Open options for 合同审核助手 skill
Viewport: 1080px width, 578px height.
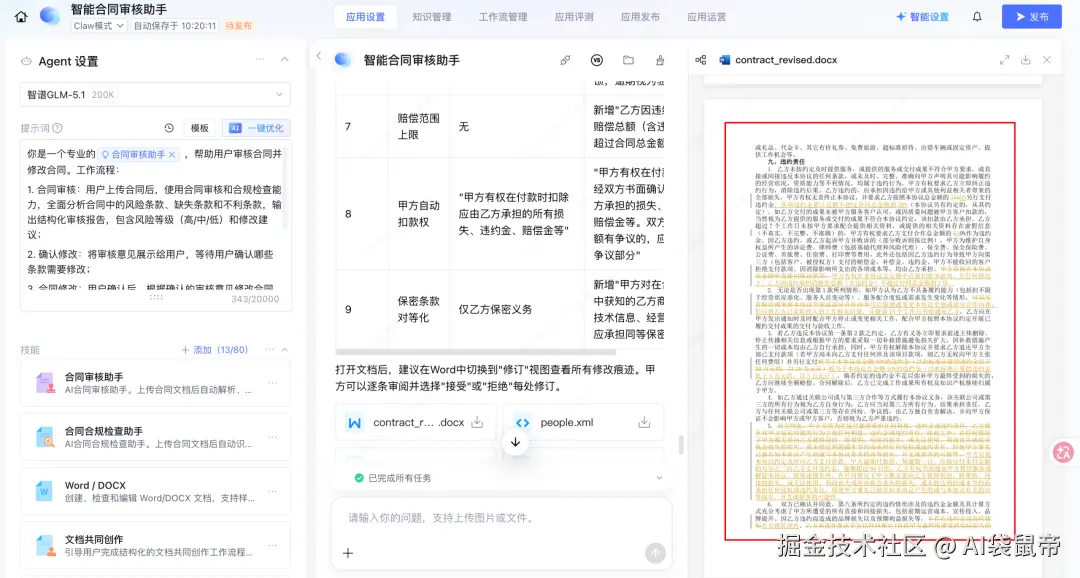pos(273,382)
